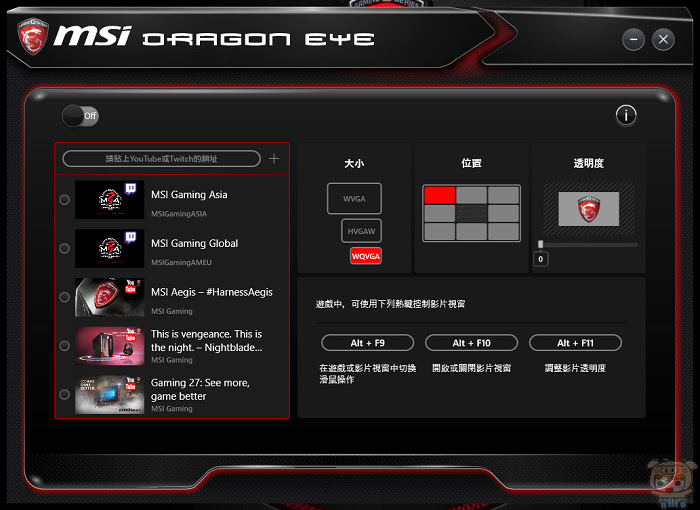Open the Gaming 27 video thumbnail

click(109, 394)
